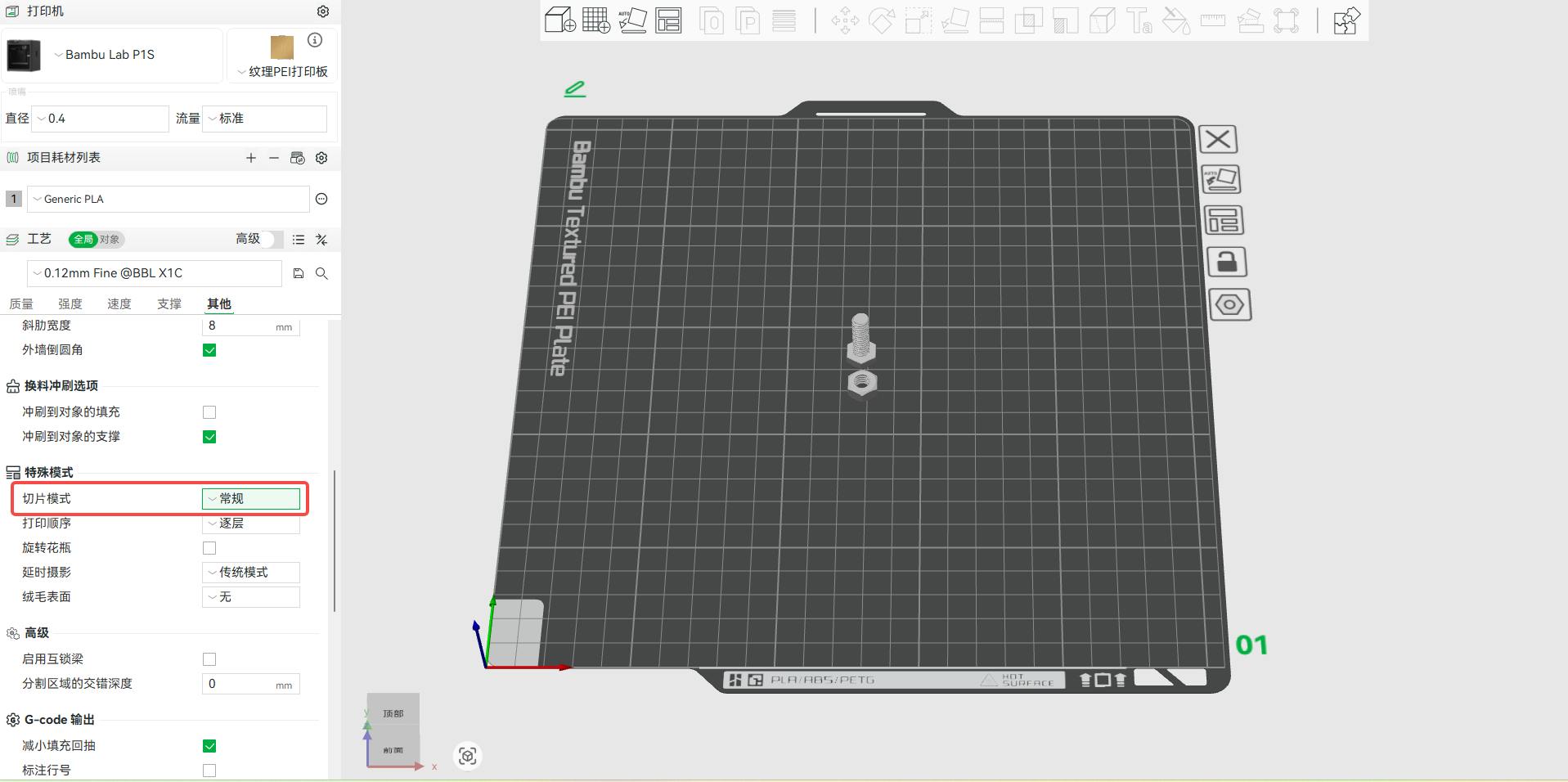Open printer settings gear icon
Viewport: 1568px width, 782px height.
pyautogui.click(x=323, y=11)
